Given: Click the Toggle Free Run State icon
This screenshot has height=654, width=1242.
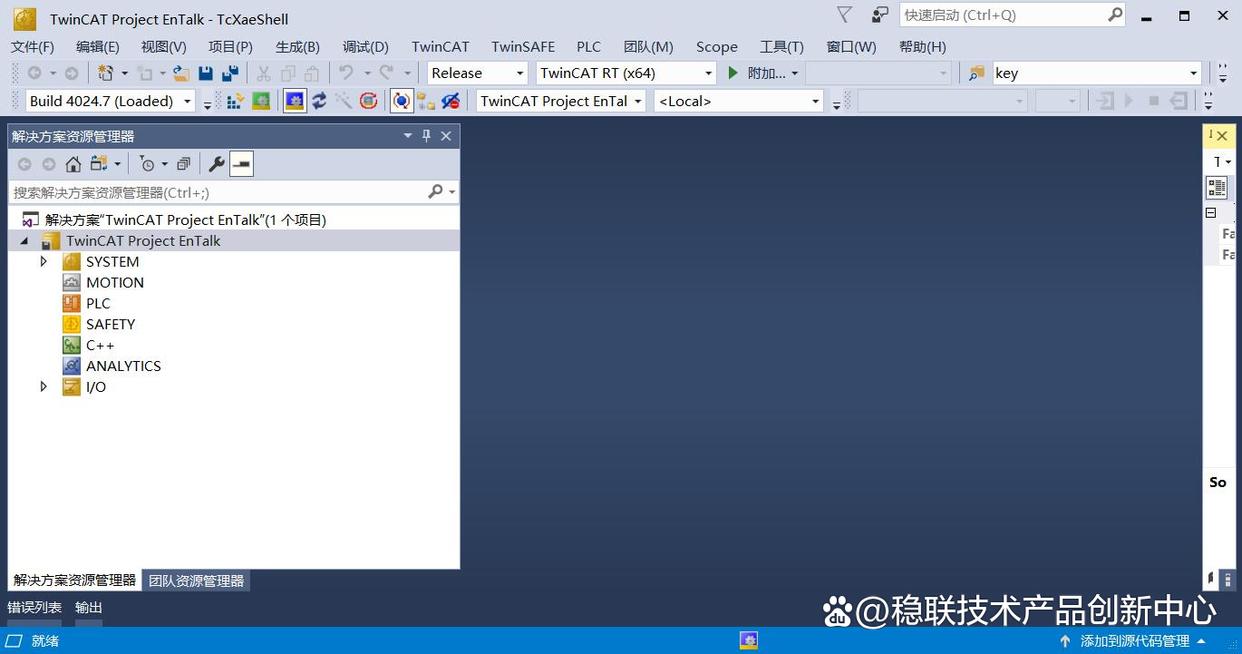Looking at the screenshot, I should [x=369, y=101].
